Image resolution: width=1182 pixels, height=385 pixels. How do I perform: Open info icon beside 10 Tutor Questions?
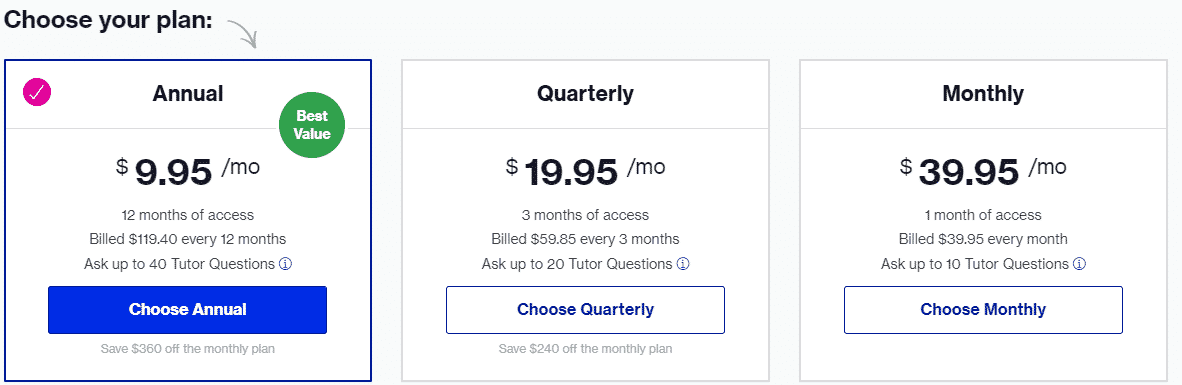[x=1079, y=264]
